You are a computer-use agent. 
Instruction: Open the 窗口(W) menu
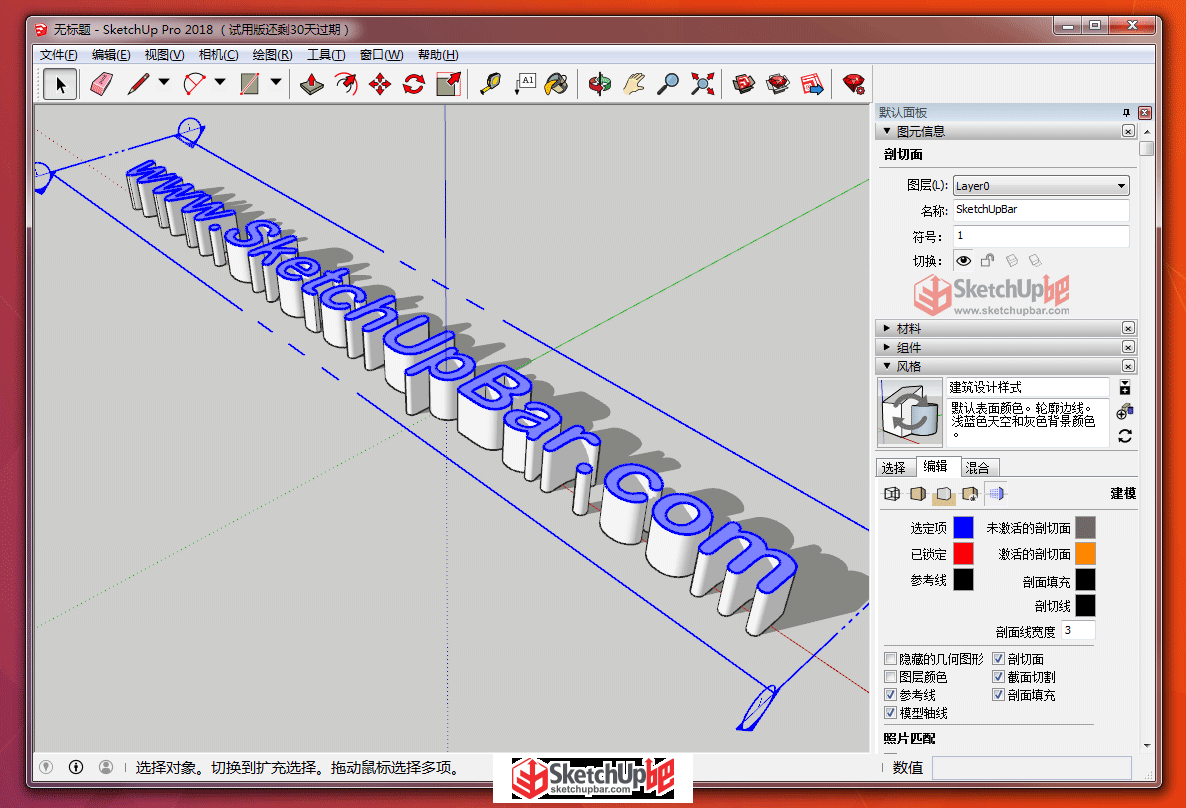pyautogui.click(x=381, y=55)
